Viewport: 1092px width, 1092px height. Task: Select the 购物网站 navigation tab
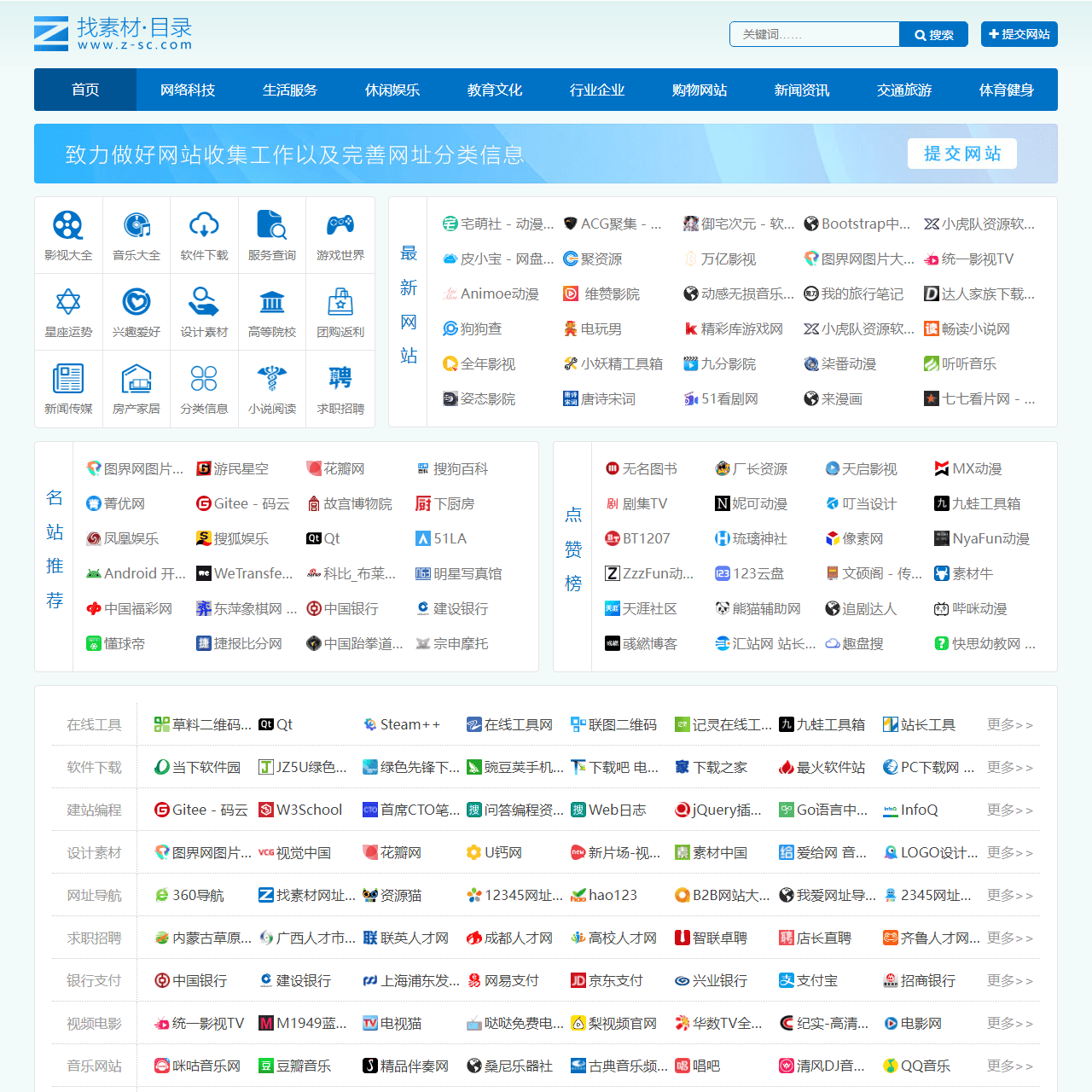(700, 90)
